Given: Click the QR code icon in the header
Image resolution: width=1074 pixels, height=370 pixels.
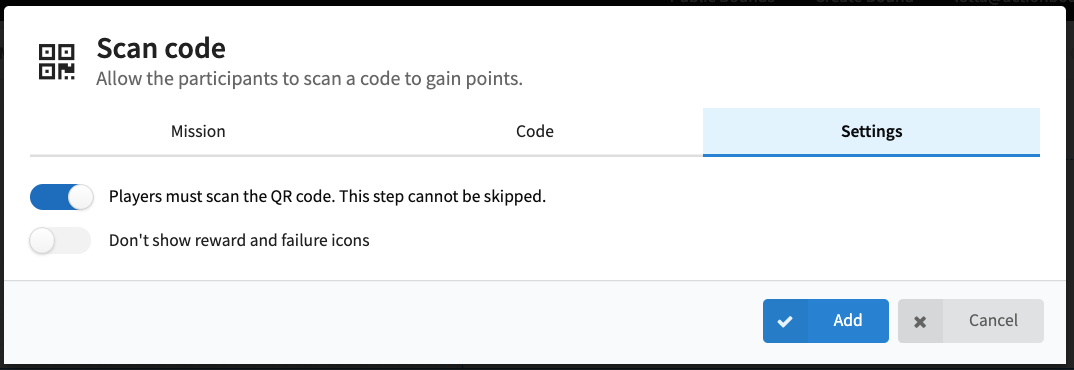Looking at the screenshot, I should point(56,62).
